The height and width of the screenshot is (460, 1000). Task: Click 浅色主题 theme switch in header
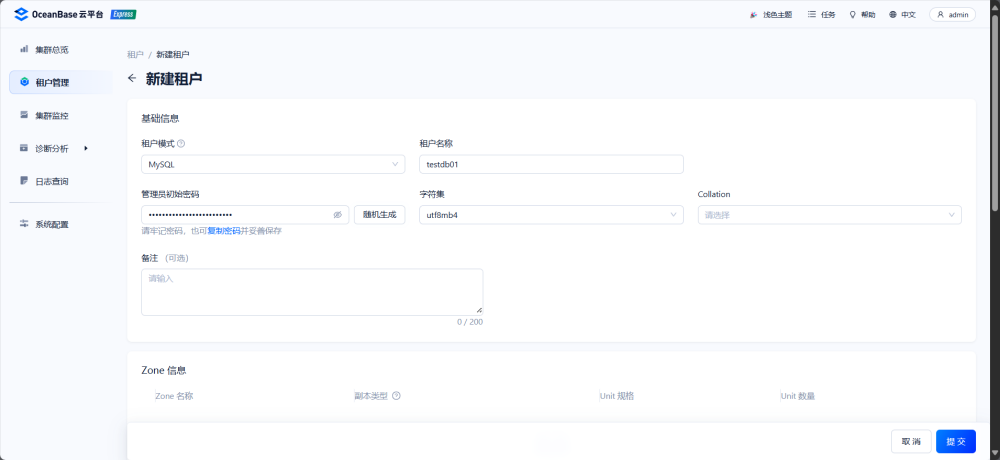(771, 15)
